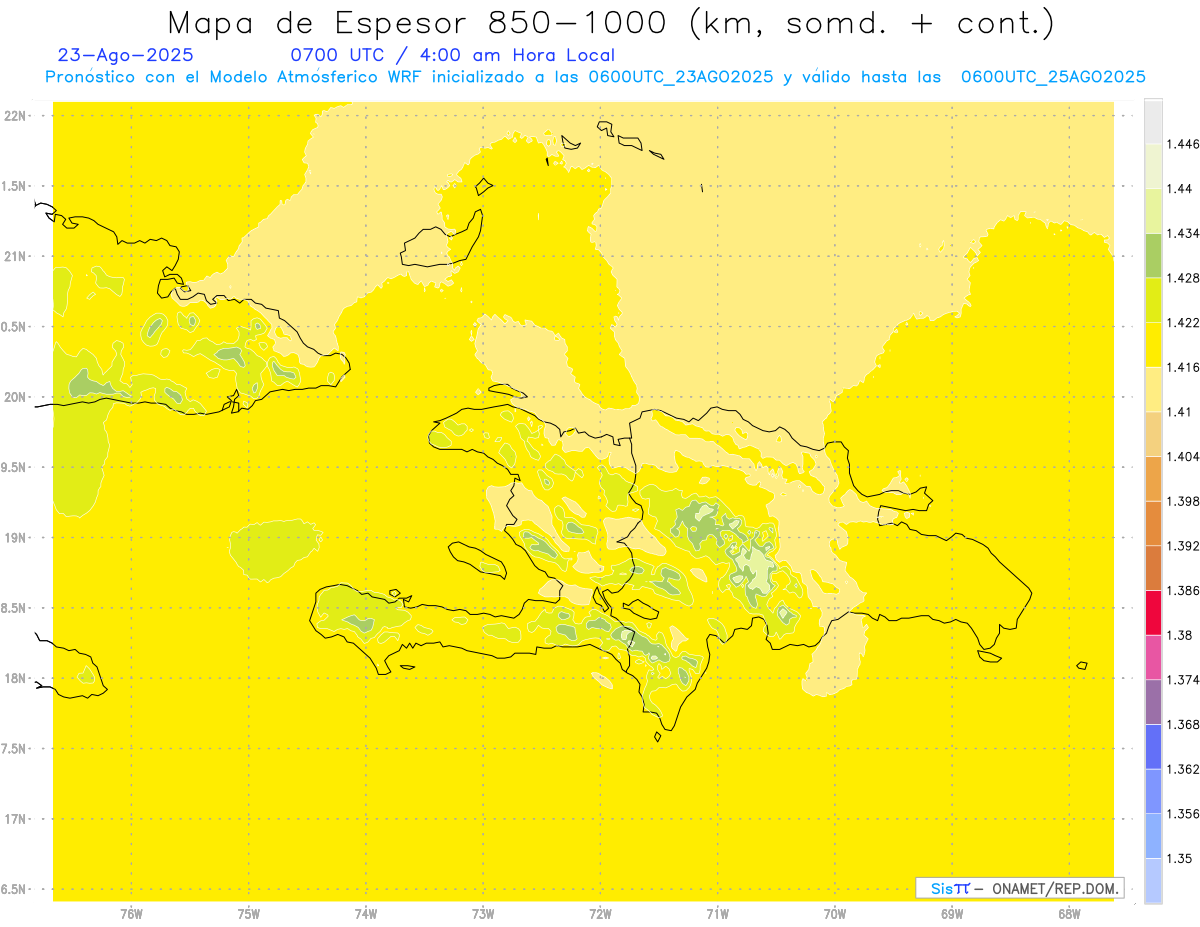Click the legend value 1.434
This screenshot has height=927, width=1200.
coord(1182,233)
